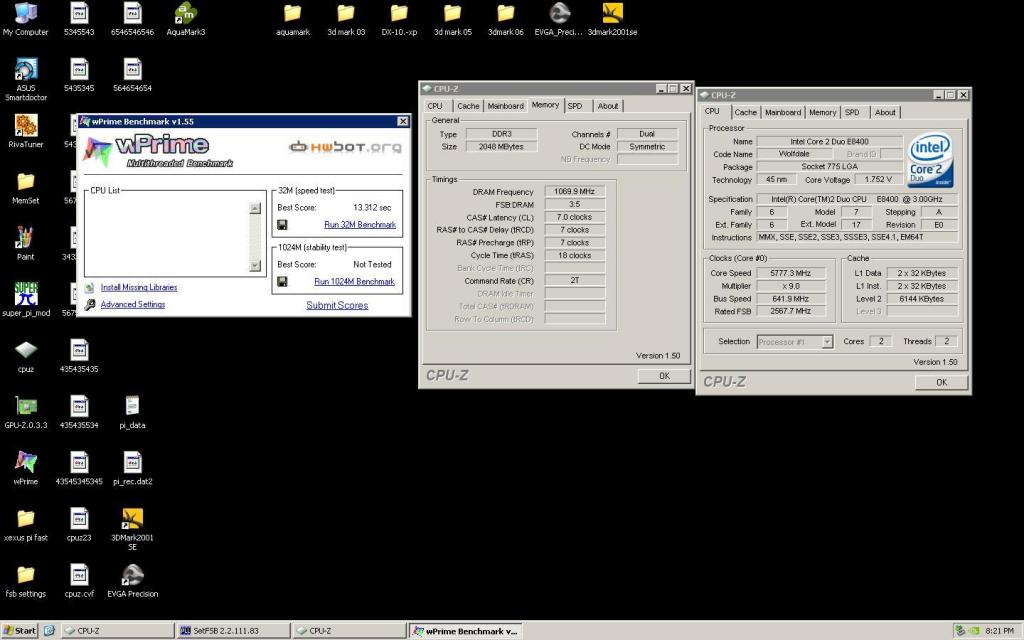Viewport: 1024px width, 640px height.
Task: Click OK in memory CPU-Z window
Action: 664,376
